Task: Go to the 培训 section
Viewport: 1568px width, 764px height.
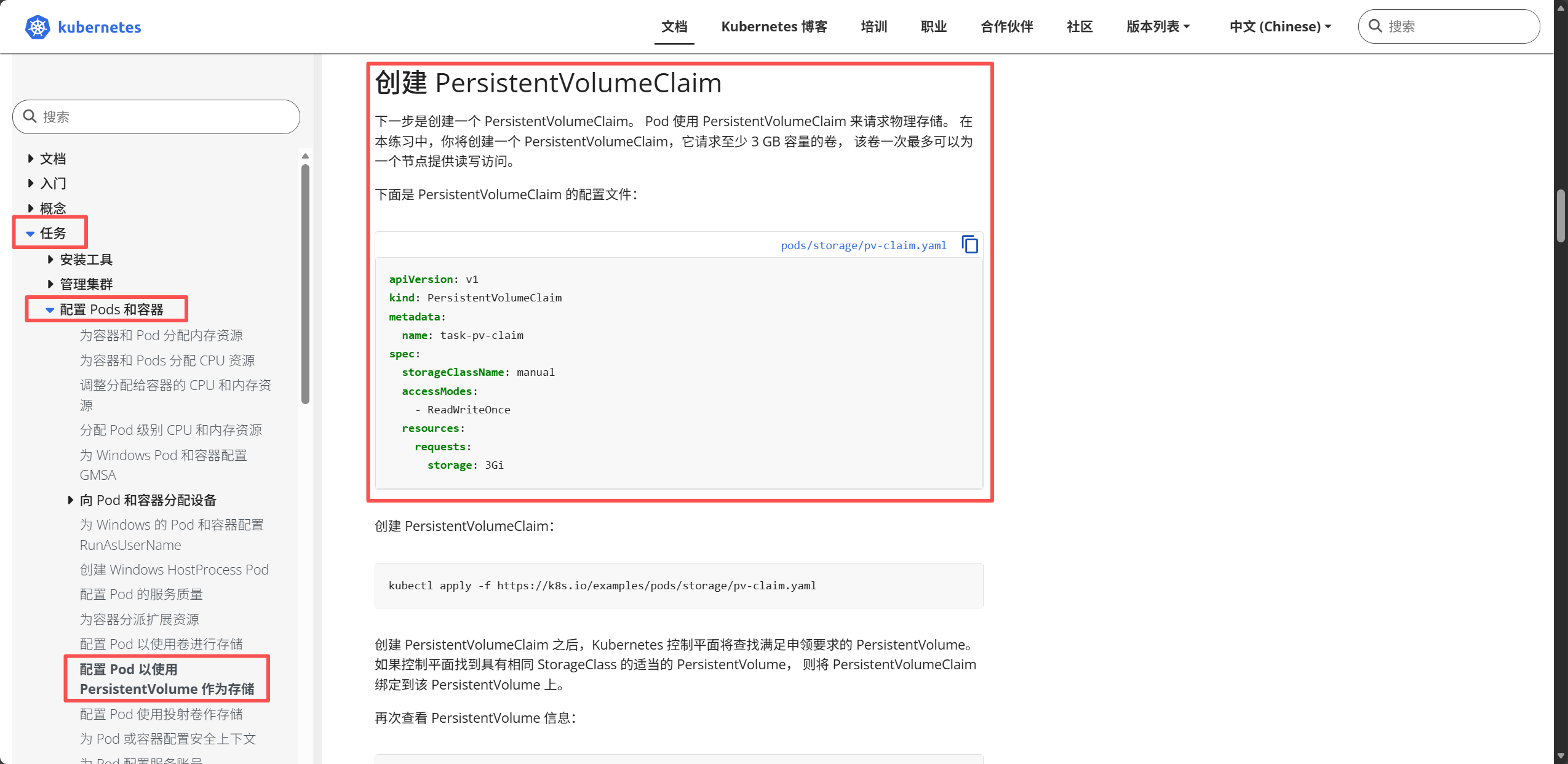Action: pos(874,26)
